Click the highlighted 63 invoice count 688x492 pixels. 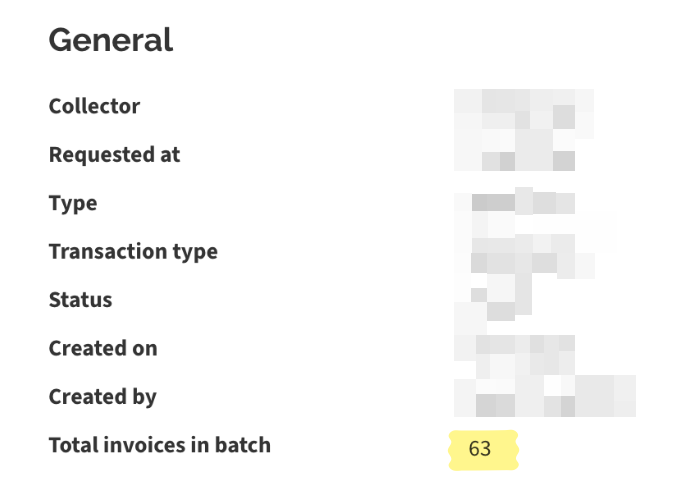481,449
